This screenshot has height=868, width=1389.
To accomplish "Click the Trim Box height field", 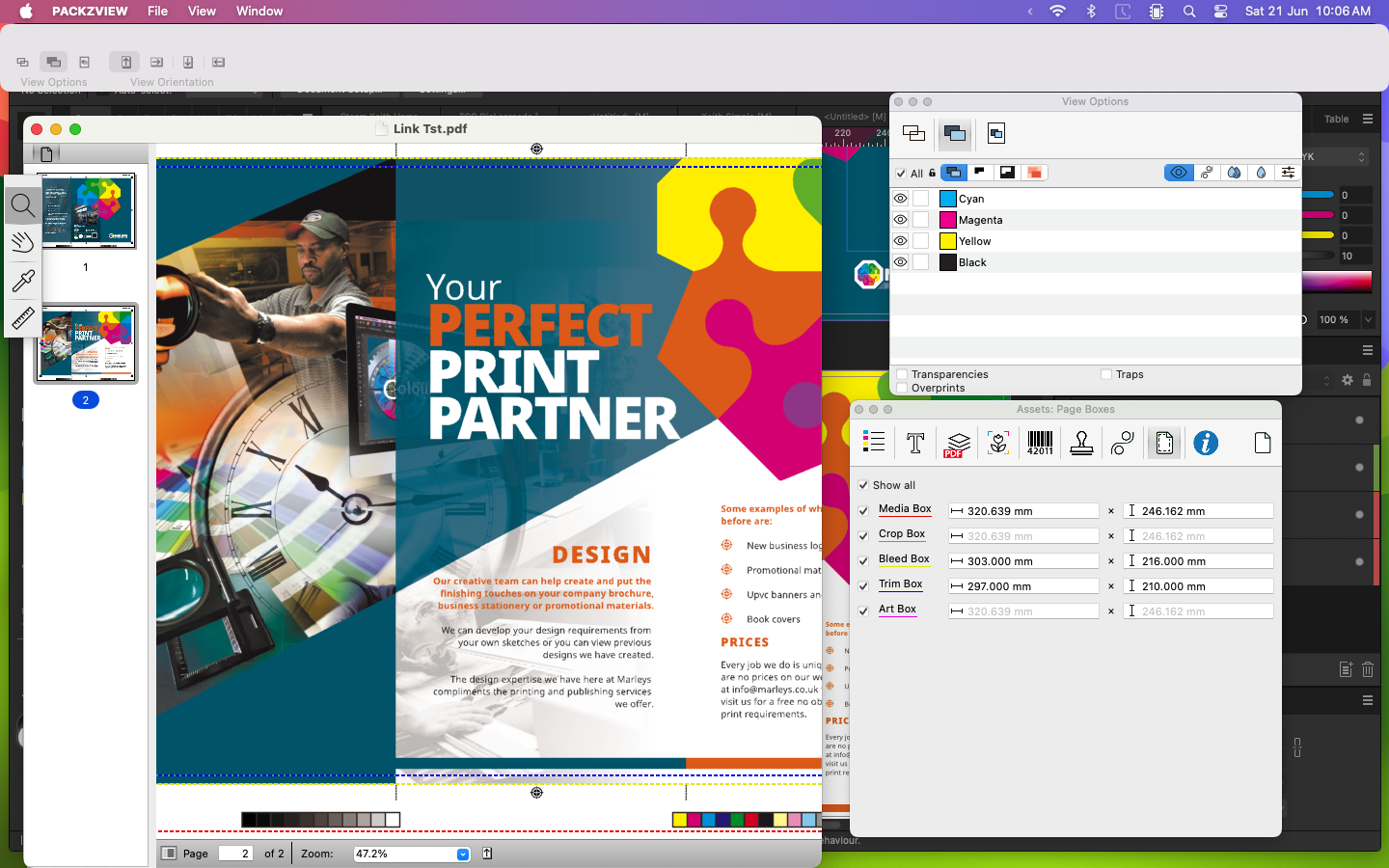I will (x=1198, y=586).
